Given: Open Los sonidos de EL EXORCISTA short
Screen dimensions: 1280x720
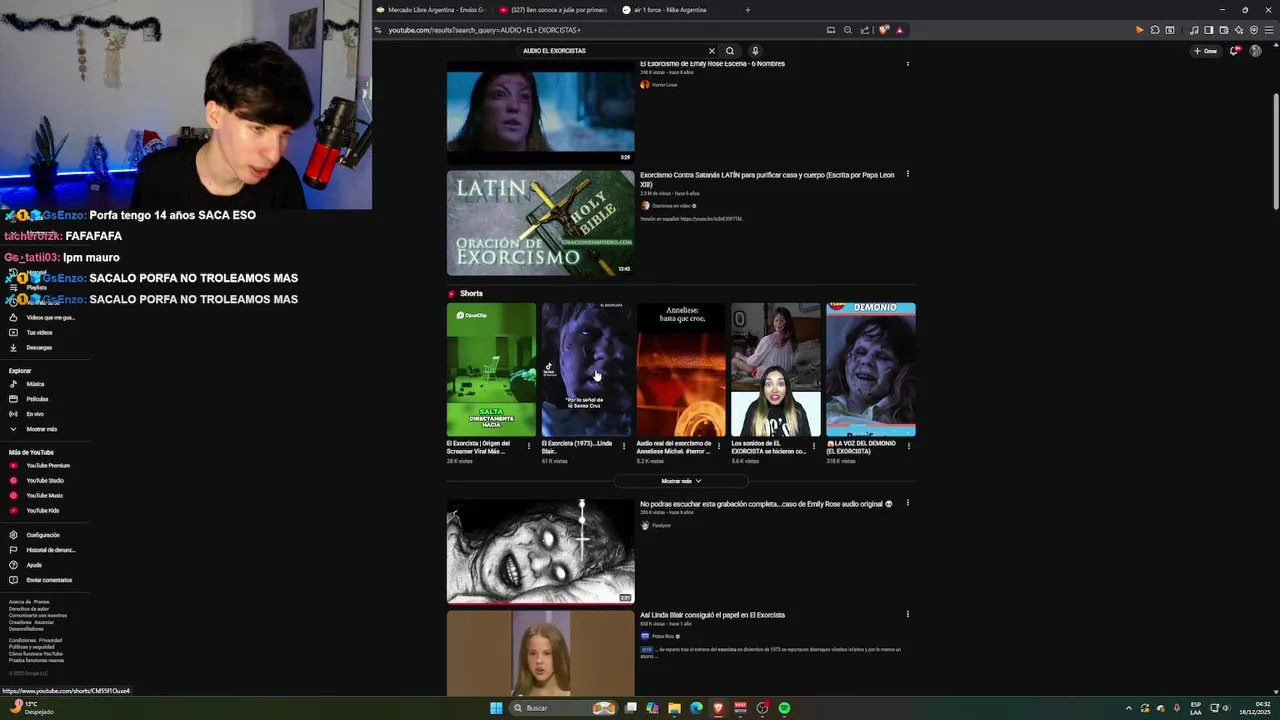Looking at the screenshot, I should pos(775,370).
